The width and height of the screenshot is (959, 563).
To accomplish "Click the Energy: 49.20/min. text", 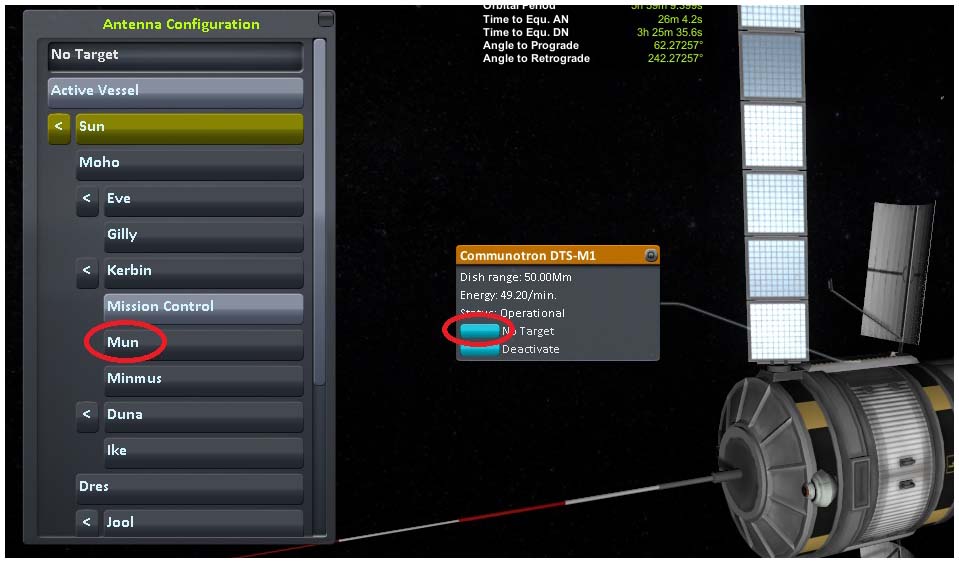I will tap(508, 295).
